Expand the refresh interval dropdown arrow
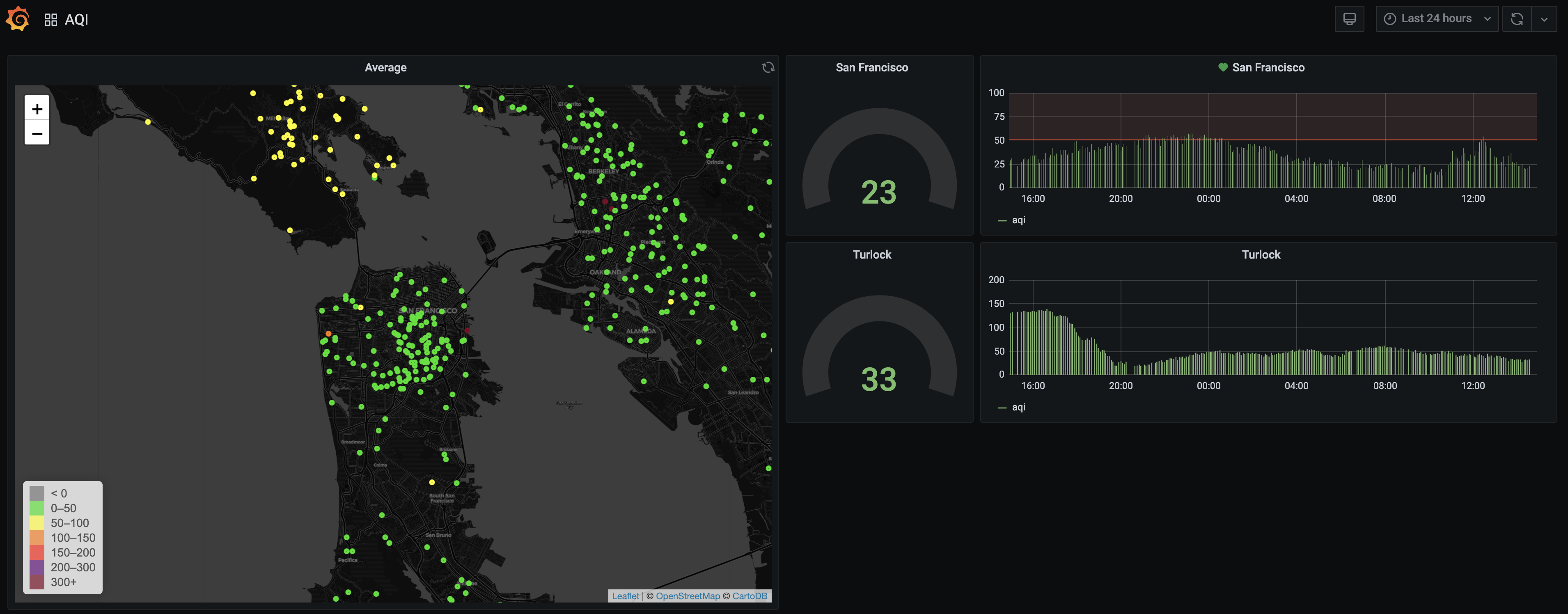1568x614 pixels. [1544, 19]
